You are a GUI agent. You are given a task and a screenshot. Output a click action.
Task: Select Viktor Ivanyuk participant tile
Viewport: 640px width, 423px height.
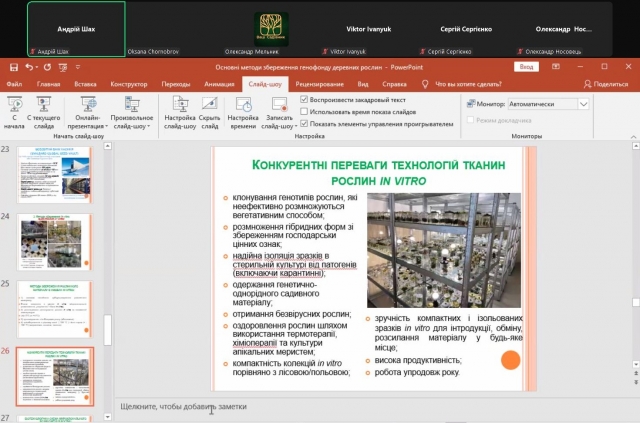coord(369,29)
